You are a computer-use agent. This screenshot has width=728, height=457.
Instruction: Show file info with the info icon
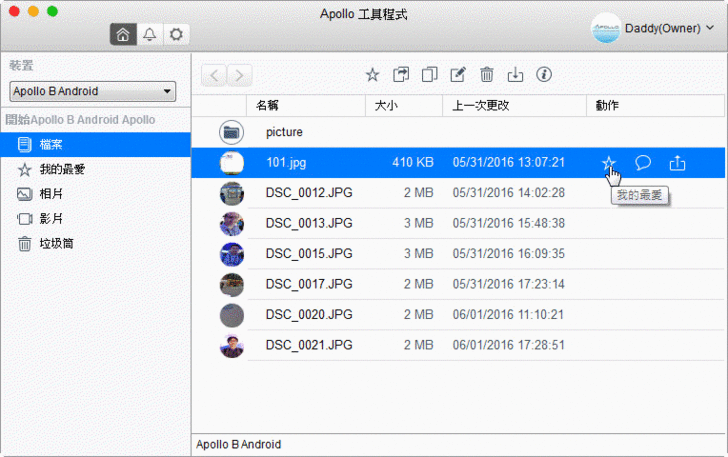(545, 74)
